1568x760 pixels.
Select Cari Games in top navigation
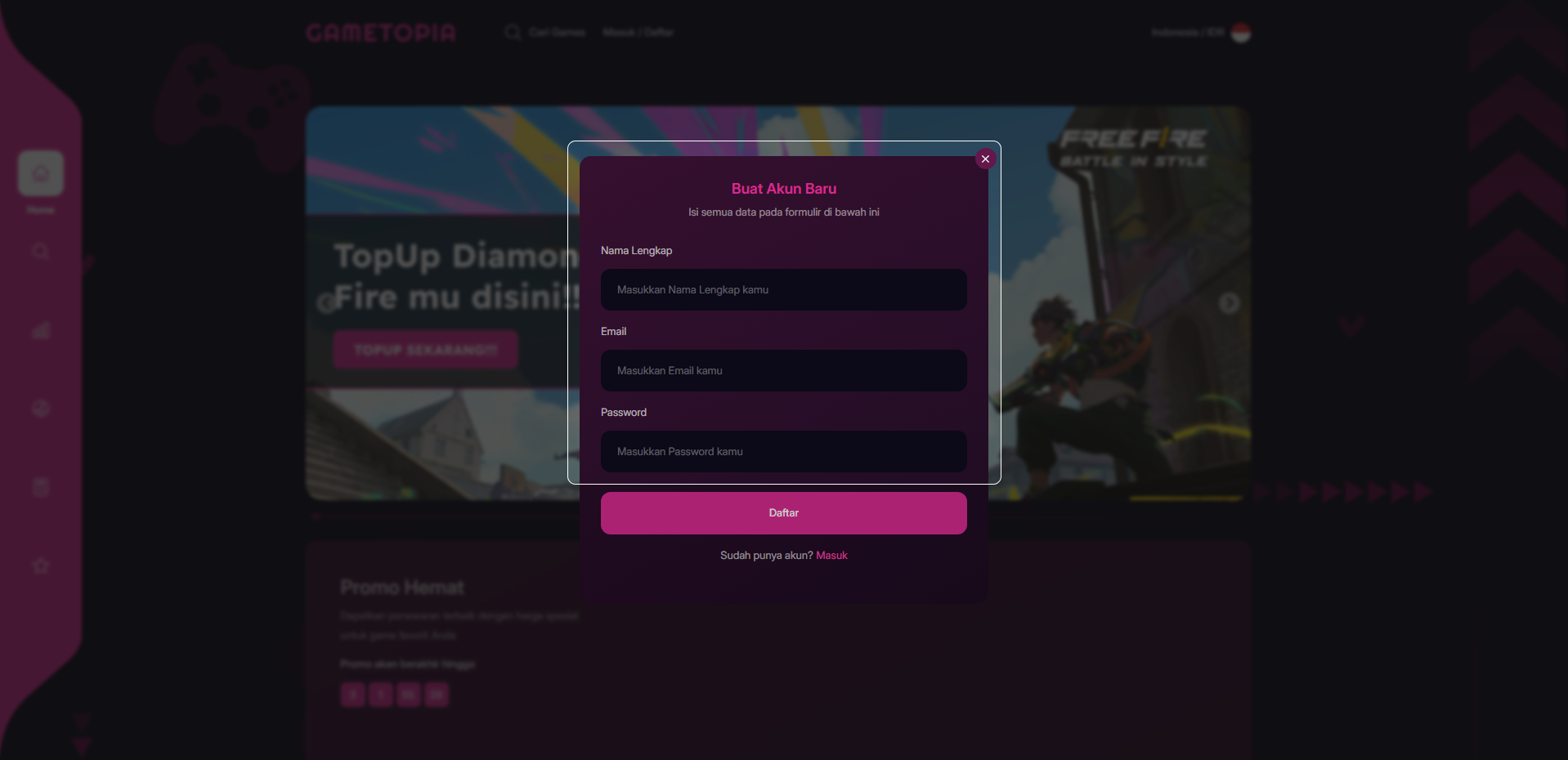[x=557, y=33]
